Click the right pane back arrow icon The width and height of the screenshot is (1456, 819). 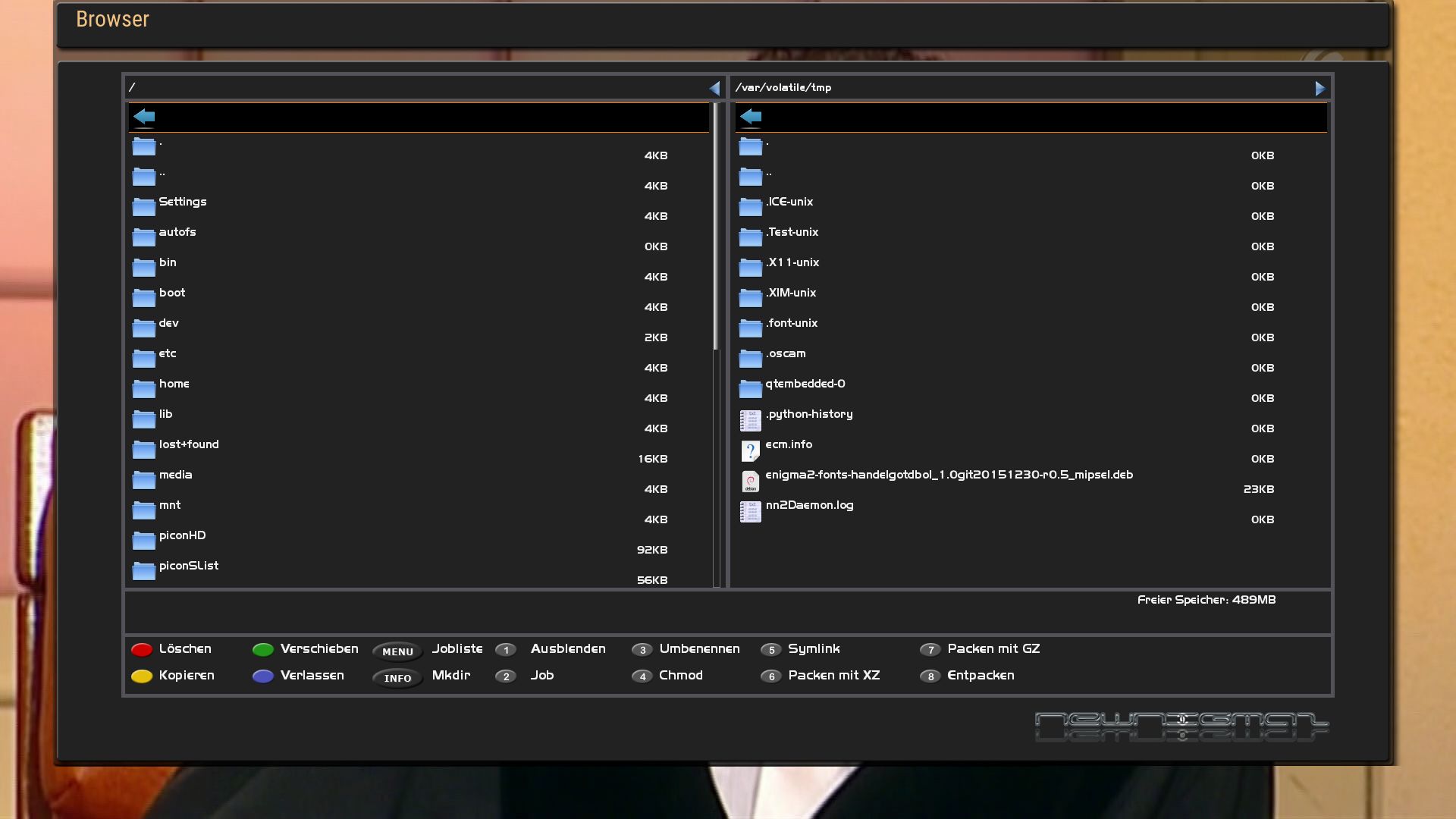tap(751, 117)
